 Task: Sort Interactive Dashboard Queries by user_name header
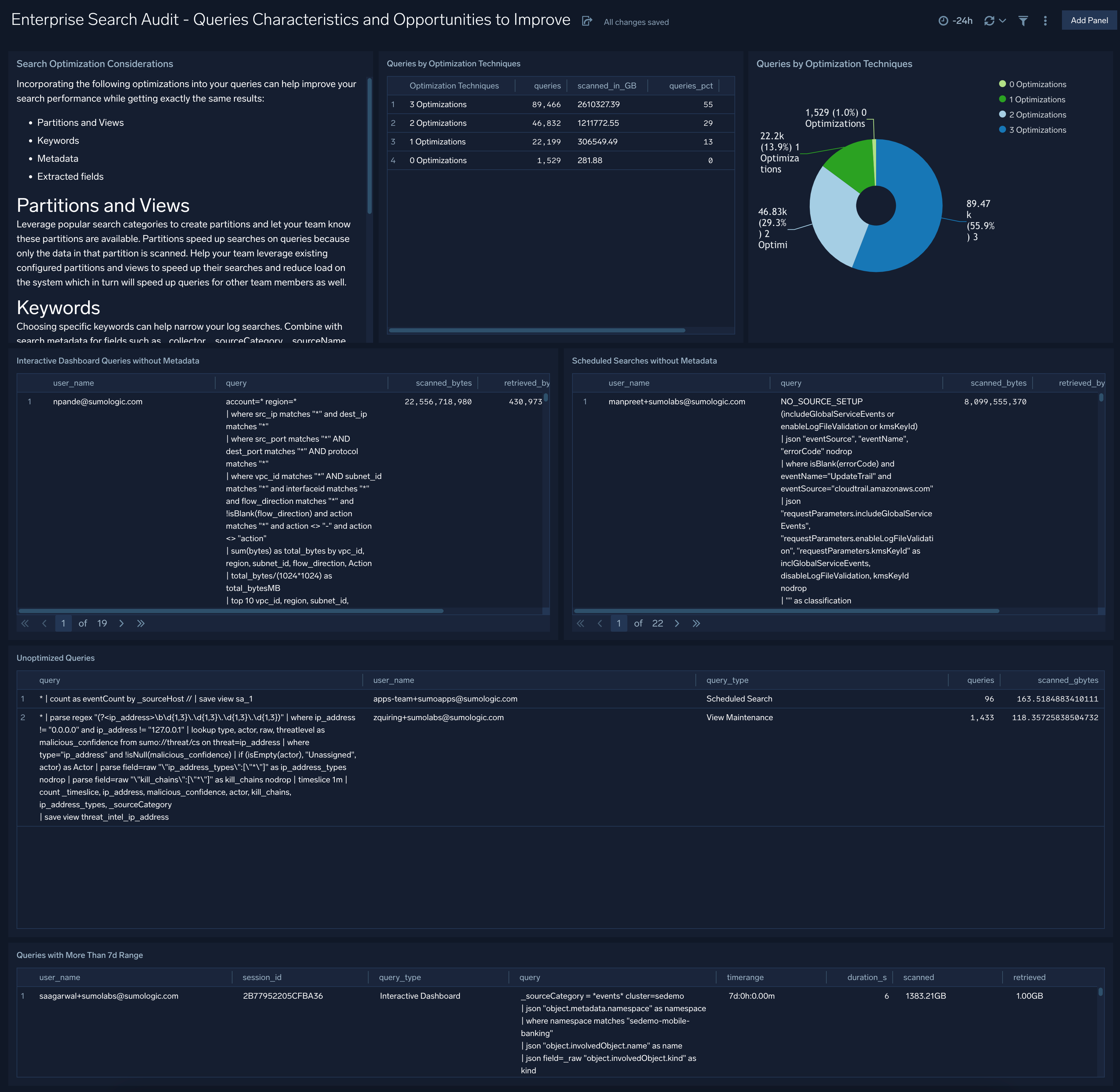point(73,383)
